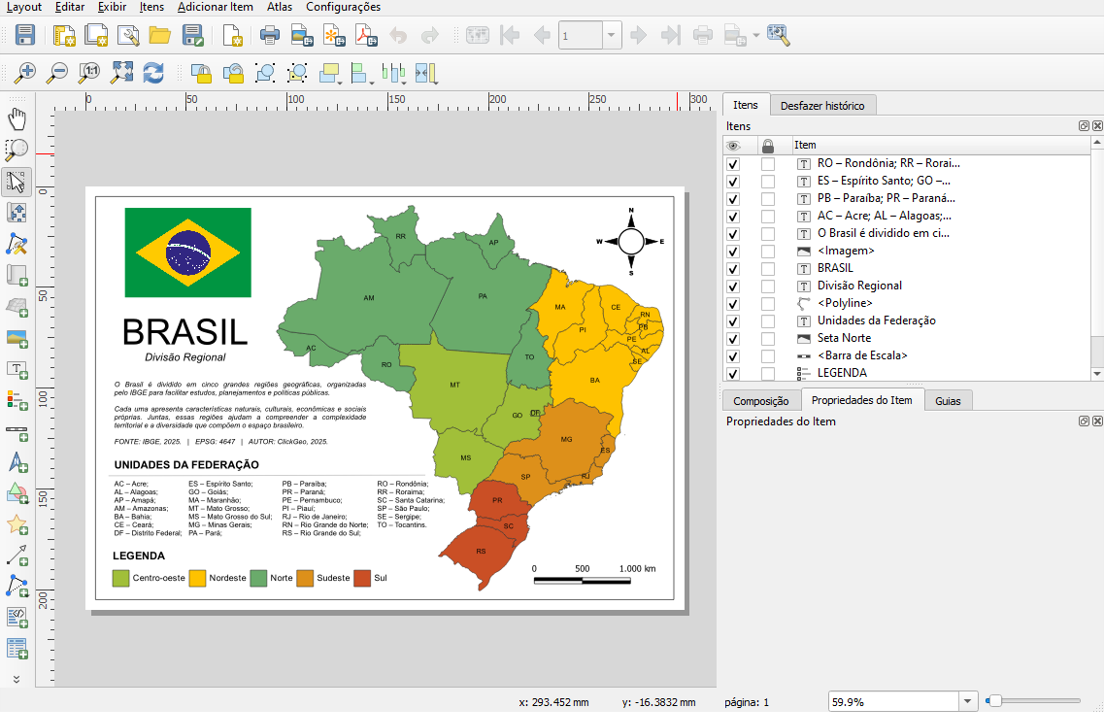Screen dimensions: 1104x712
Task: Click the Save Project icon
Action: (x=26, y=36)
